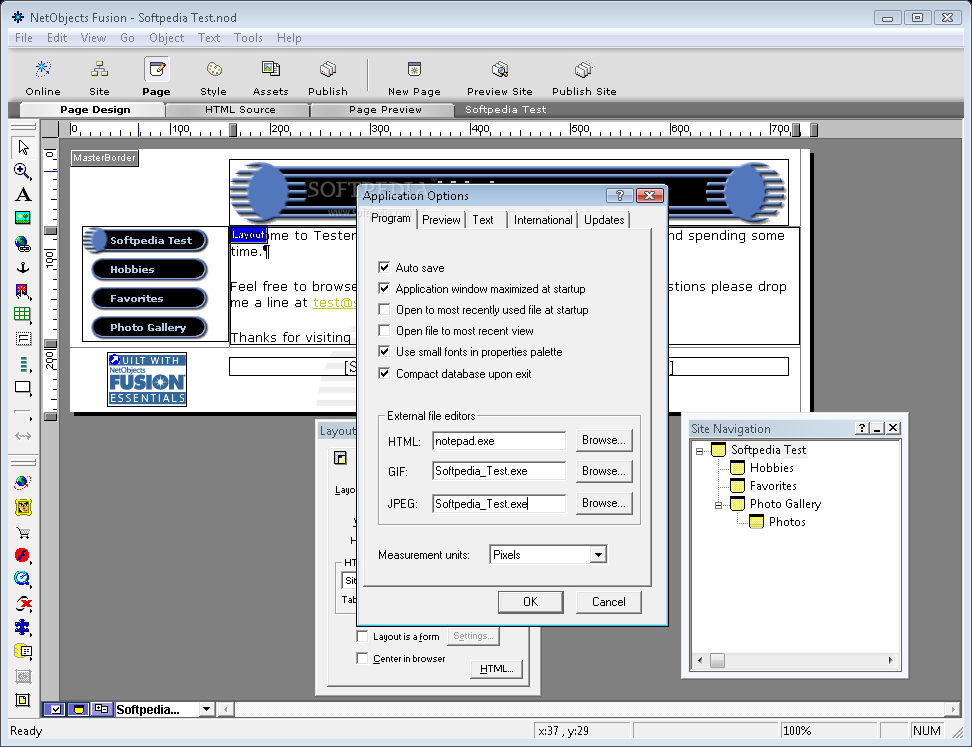This screenshot has width=972, height=747.
Task: Select the Text tool with the letter A
Action: (x=23, y=195)
